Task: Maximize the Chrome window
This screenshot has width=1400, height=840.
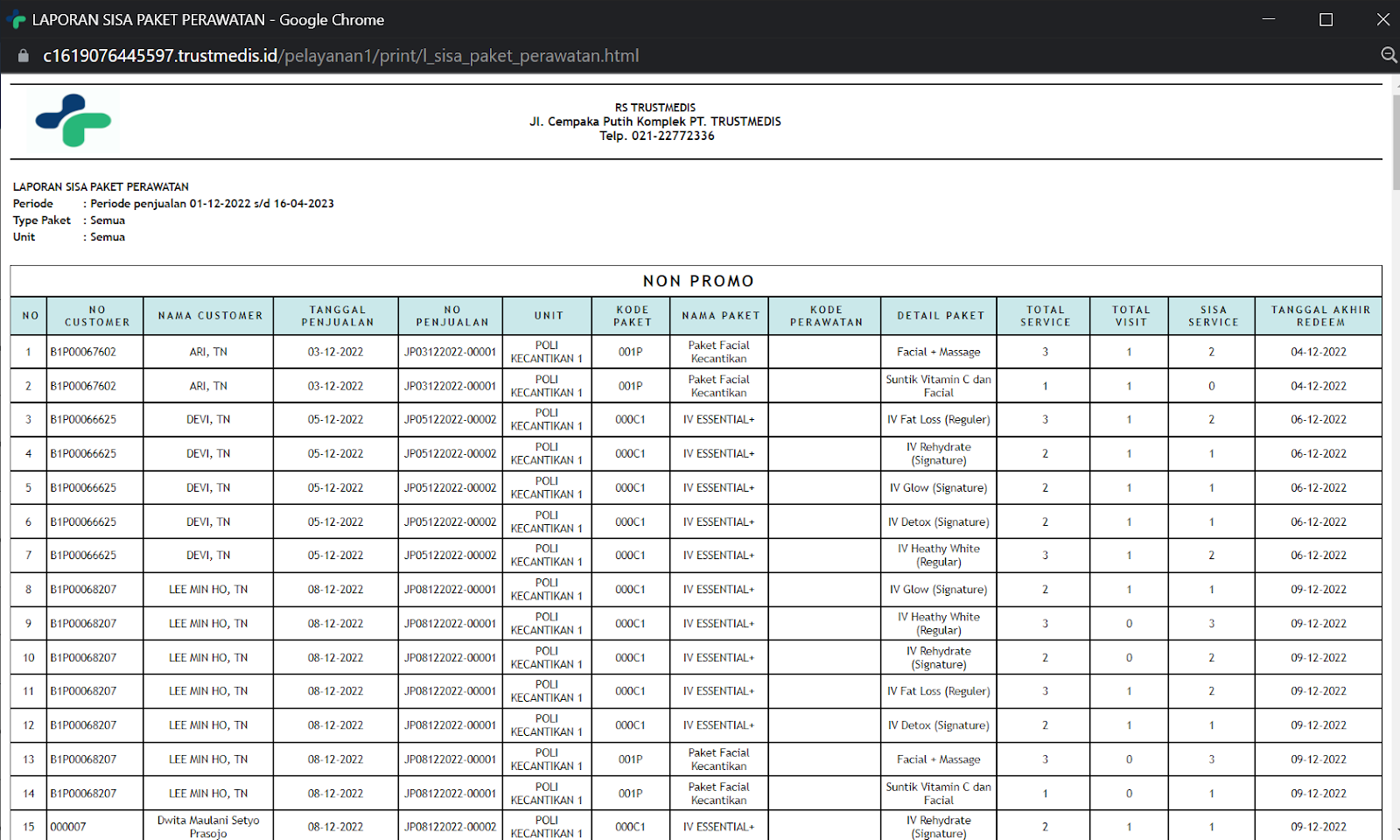Action: point(1326,19)
